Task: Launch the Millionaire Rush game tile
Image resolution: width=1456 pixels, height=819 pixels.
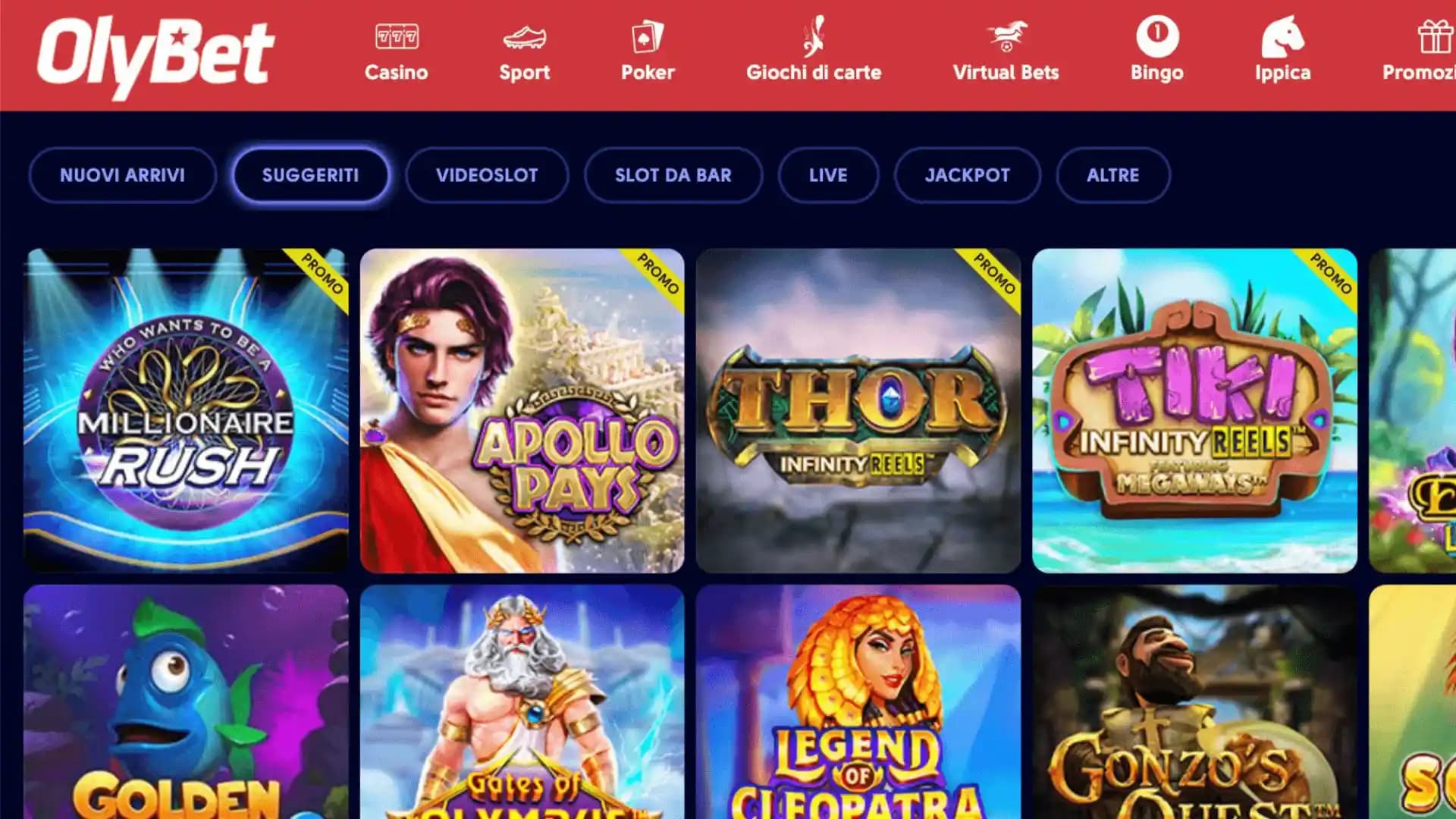Action: [186, 410]
